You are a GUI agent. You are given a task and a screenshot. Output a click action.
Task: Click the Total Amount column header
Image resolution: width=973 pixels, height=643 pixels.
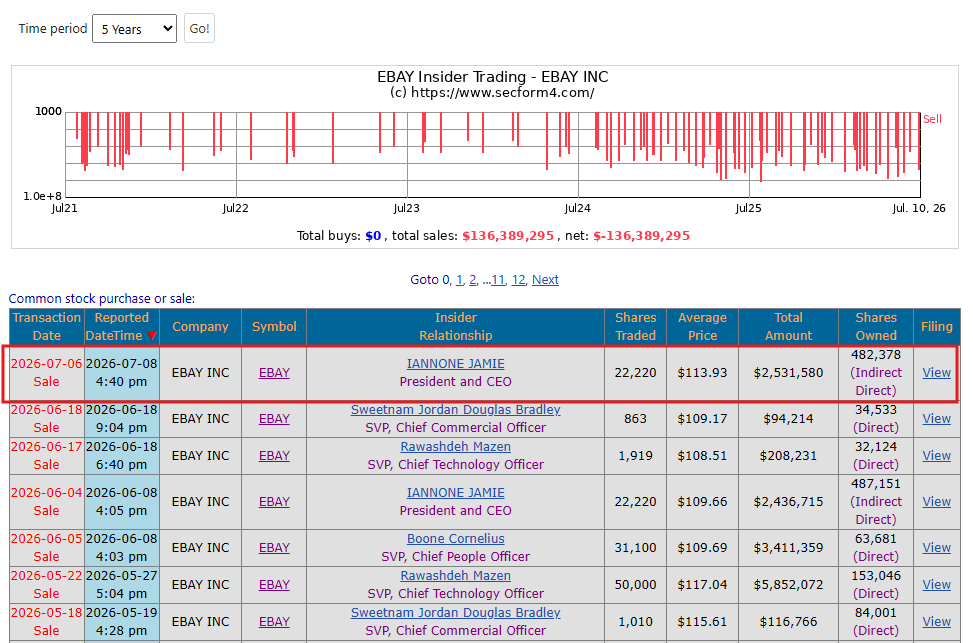pyautogui.click(x=788, y=326)
